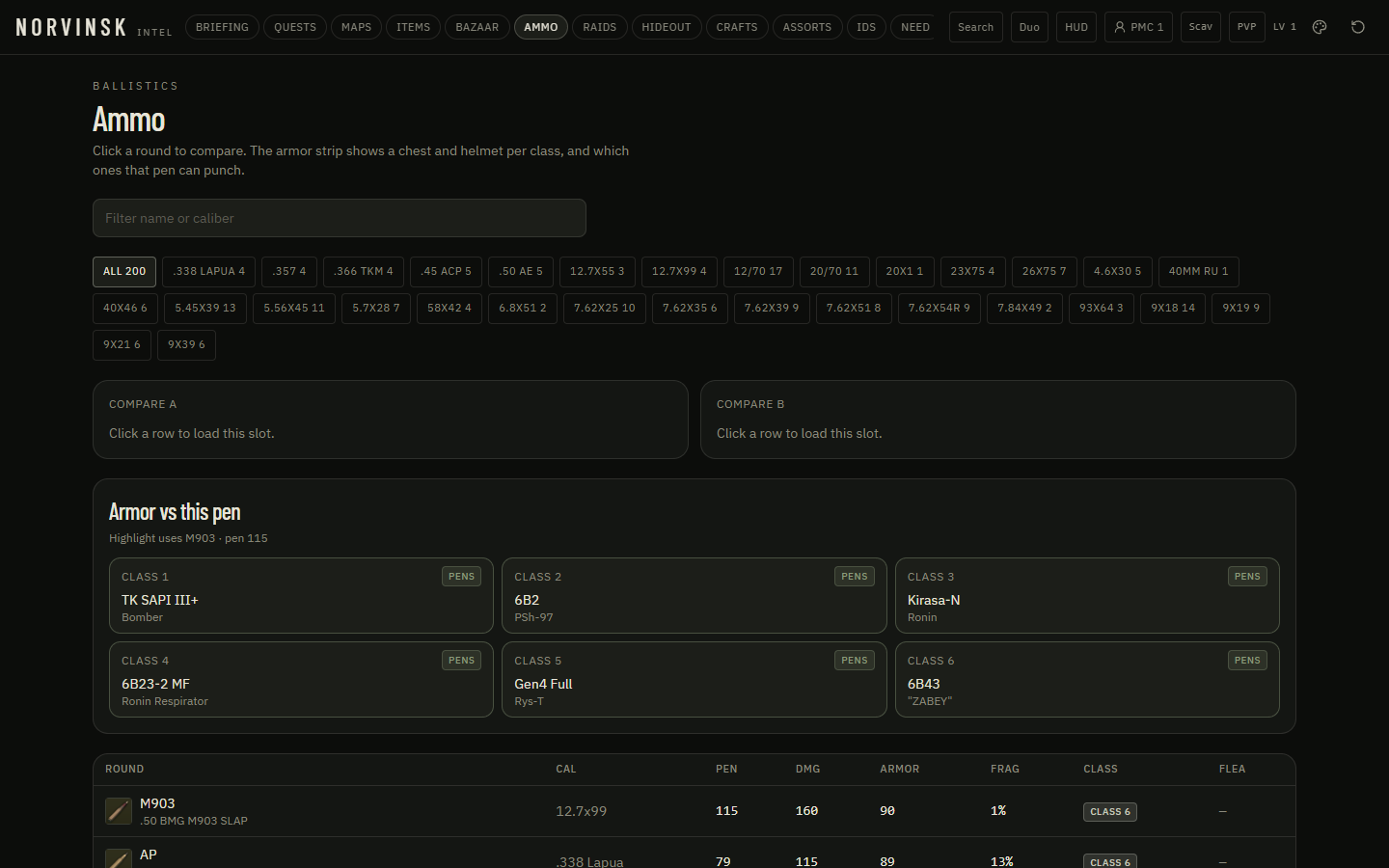Click the filter name or caliber field
Image resolution: width=1389 pixels, height=868 pixels.
pos(340,218)
